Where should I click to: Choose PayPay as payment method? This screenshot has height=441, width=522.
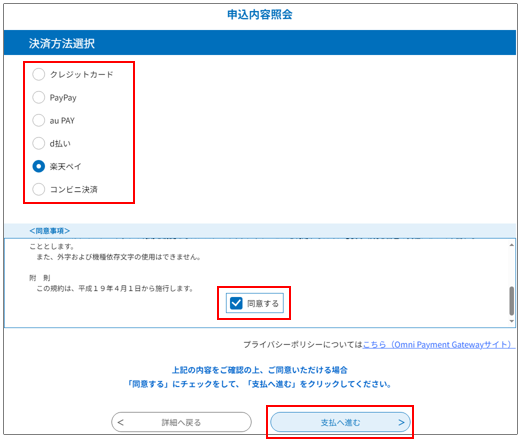(x=39, y=97)
